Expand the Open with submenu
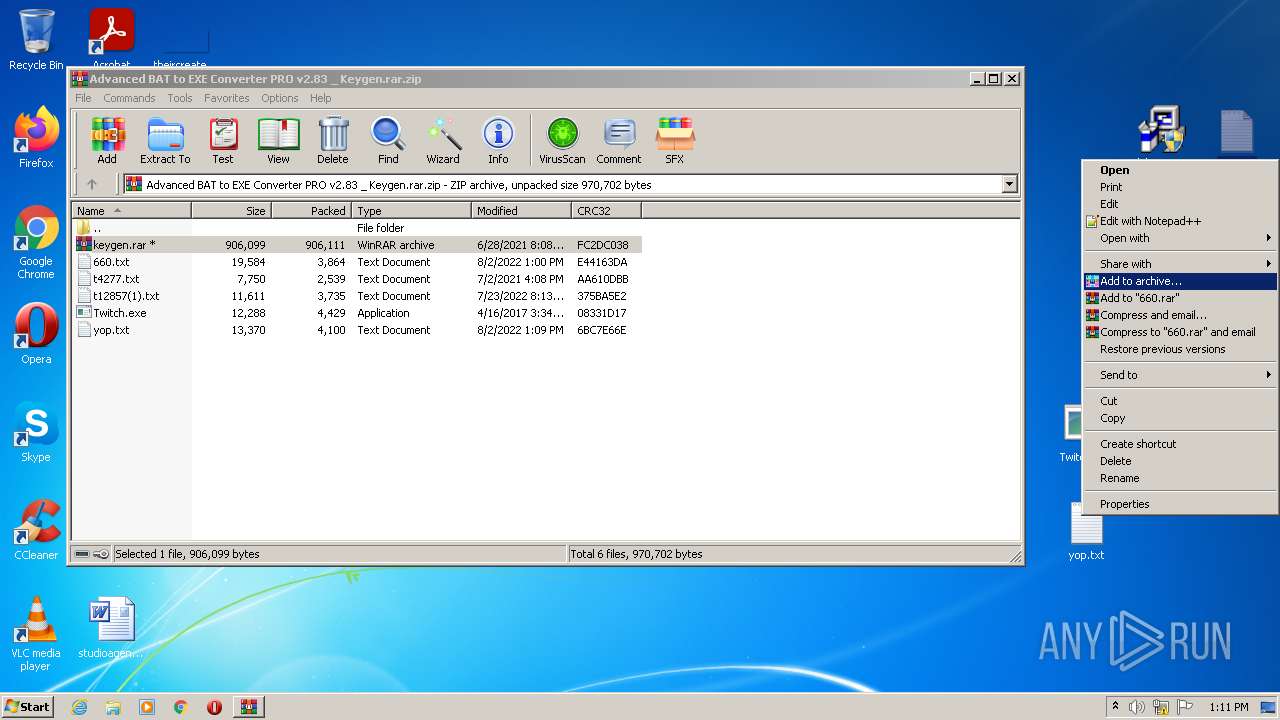Image resolution: width=1280 pixels, height=720 pixels. click(1181, 238)
